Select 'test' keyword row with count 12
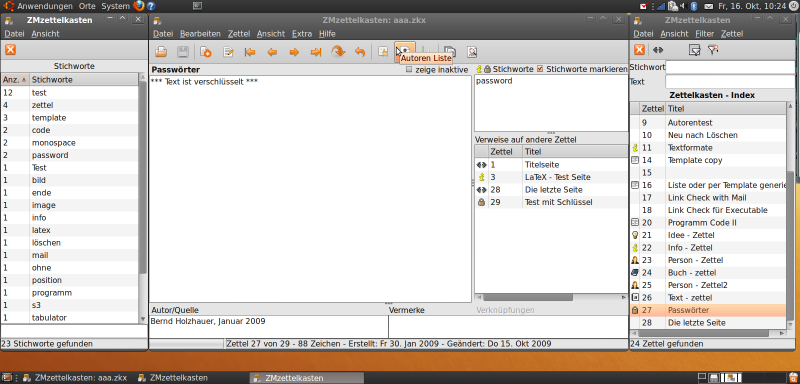This screenshot has width=800, height=384. (x=69, y=93)
